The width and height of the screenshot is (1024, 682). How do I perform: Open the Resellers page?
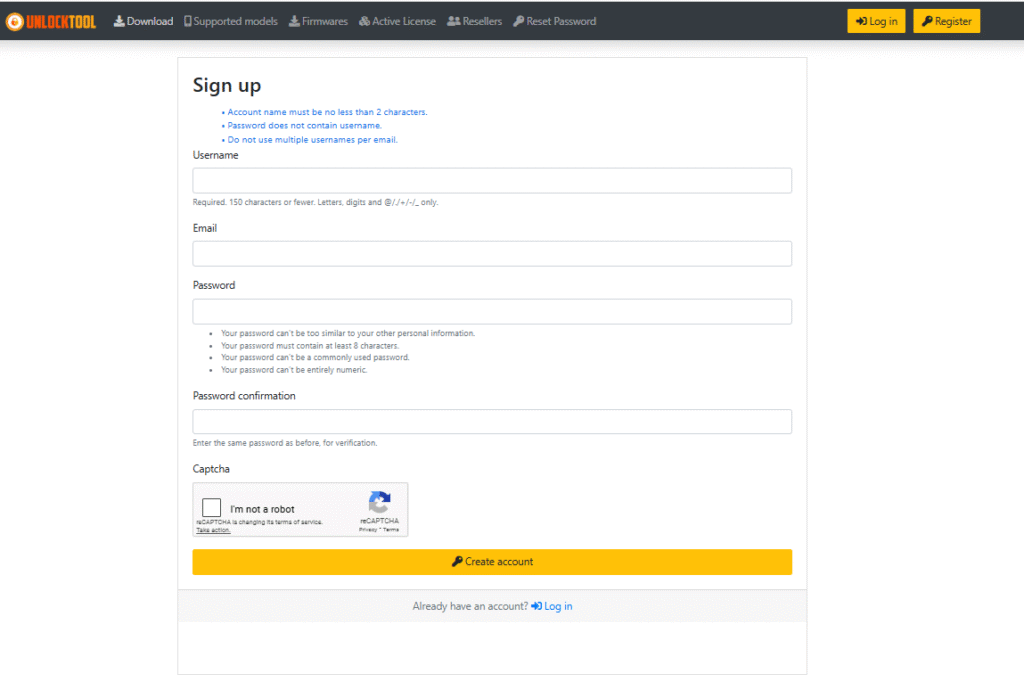tap(474, 21)
